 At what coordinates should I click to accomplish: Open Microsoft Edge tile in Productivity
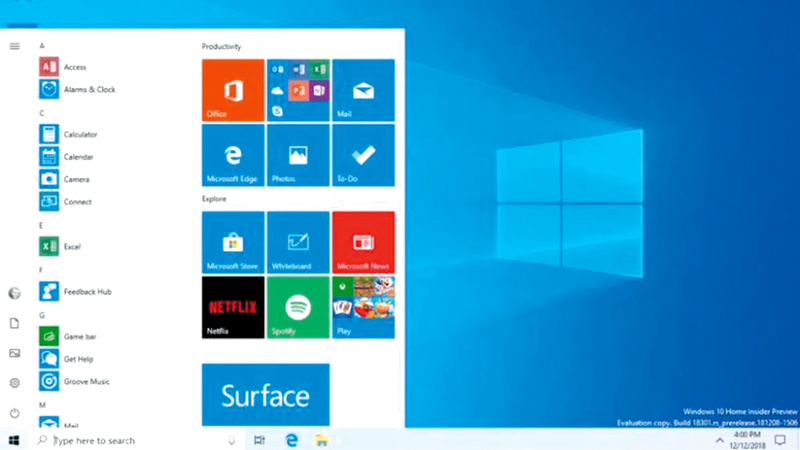point(233,155)
